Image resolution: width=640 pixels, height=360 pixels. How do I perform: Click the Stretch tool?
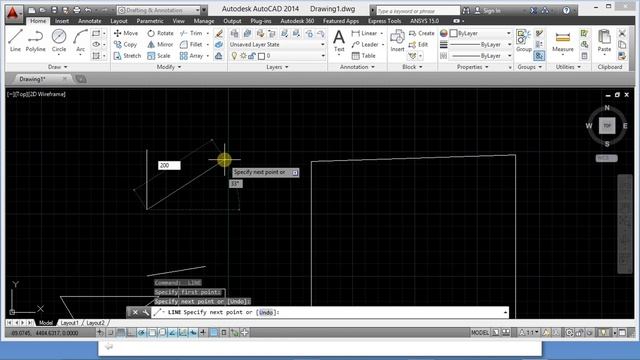coord(127,56)
